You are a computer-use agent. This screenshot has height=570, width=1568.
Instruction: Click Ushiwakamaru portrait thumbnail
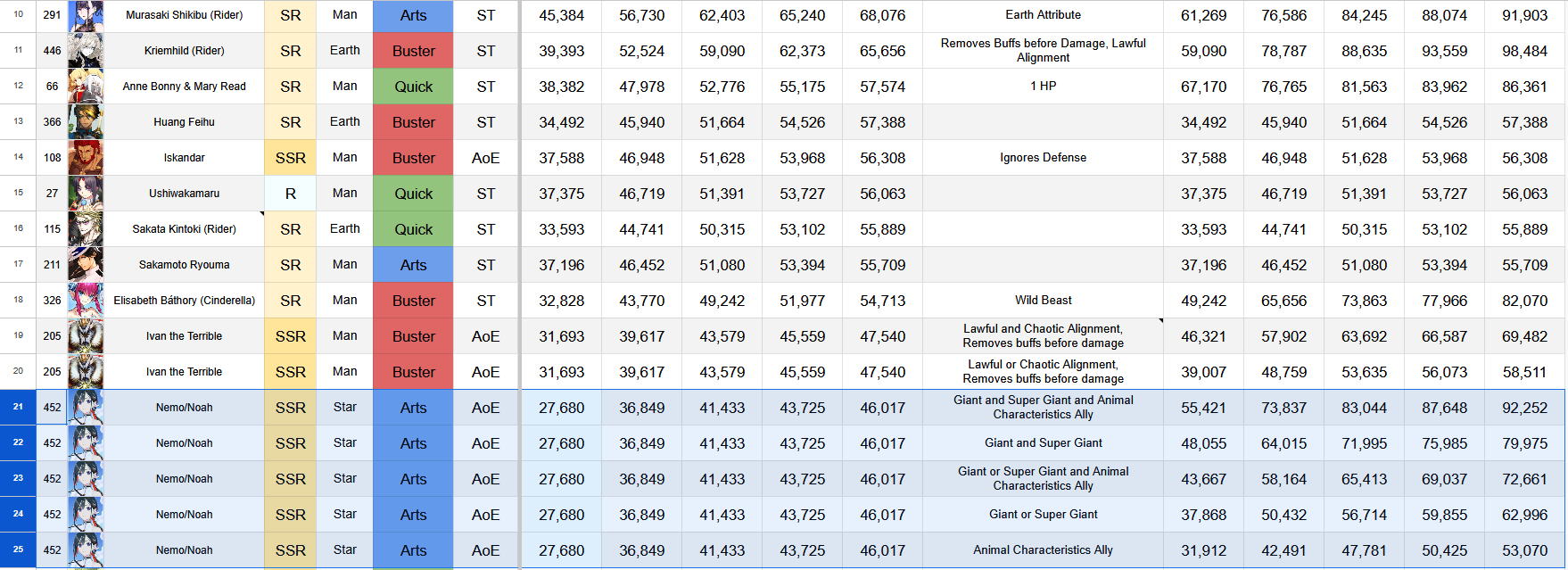coord(86,194)
